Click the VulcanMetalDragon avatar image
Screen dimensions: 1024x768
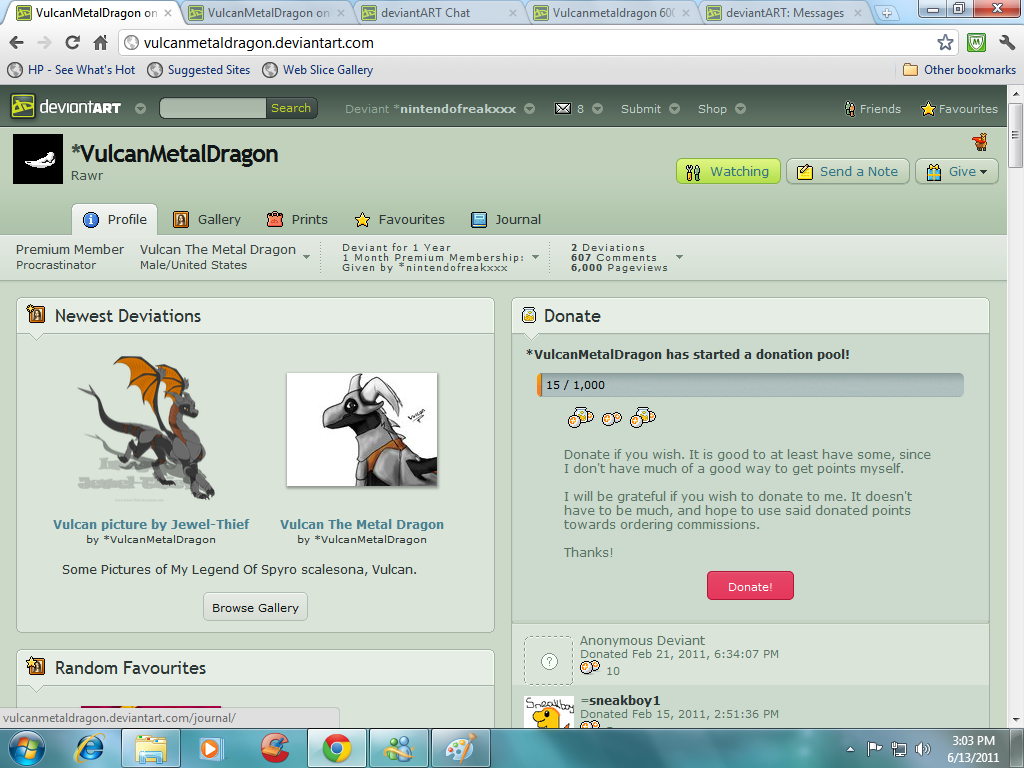(x=38, y=159)
